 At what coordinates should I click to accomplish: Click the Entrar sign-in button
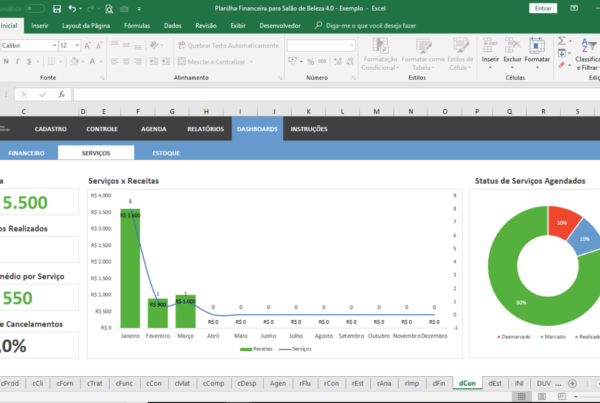[x=543, y=8]
